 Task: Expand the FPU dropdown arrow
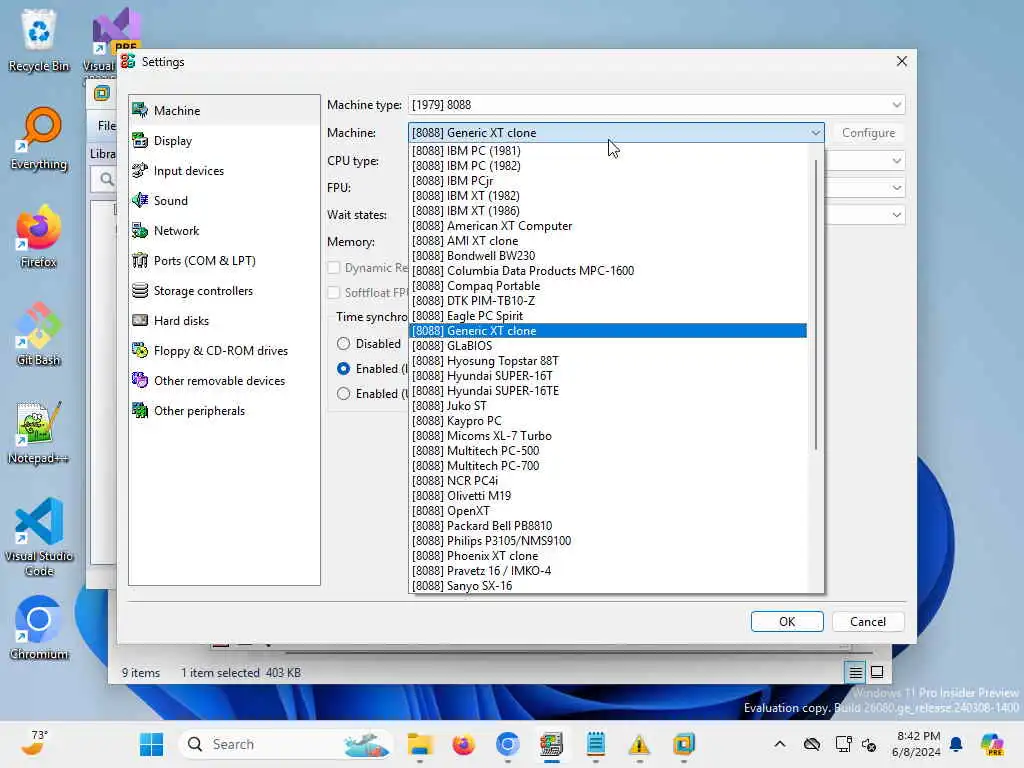coord(897,187)
